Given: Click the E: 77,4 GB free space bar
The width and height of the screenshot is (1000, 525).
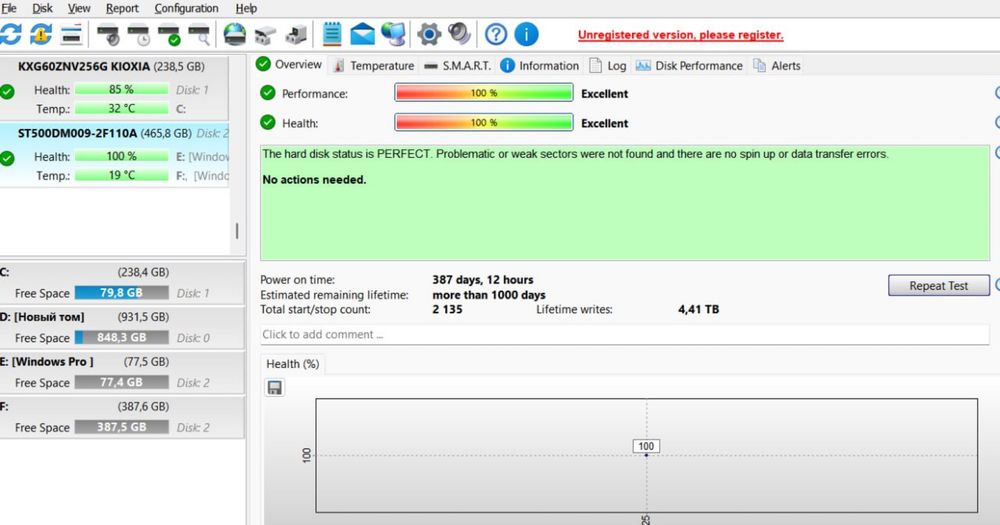Looking at the screenshot, I should tap(121, 382).
